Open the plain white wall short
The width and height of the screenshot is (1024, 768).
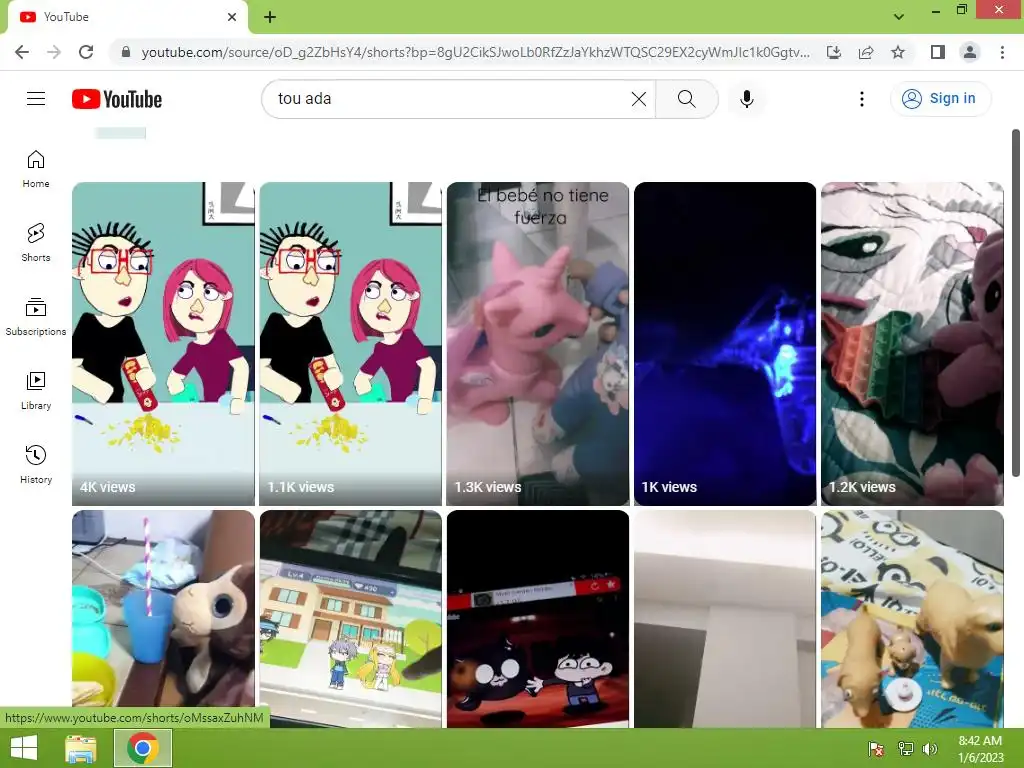coord(725,618)
